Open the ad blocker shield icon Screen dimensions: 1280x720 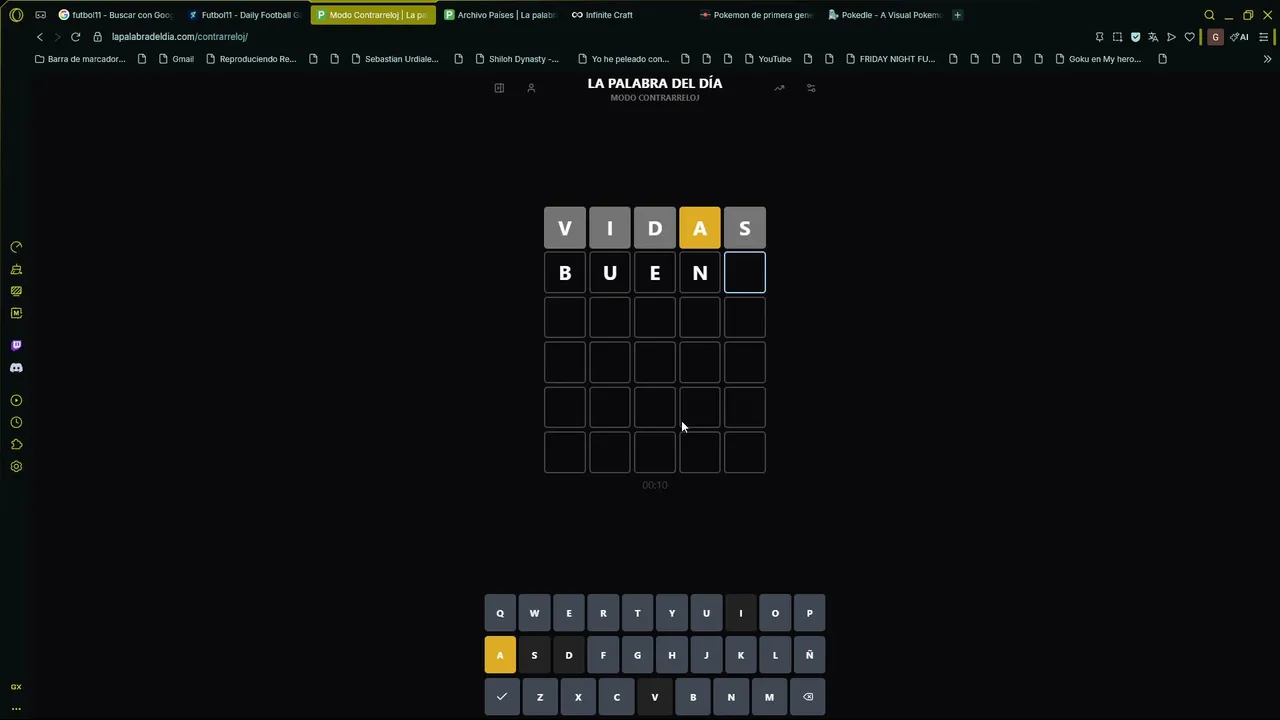click(x=1135, y=37)
